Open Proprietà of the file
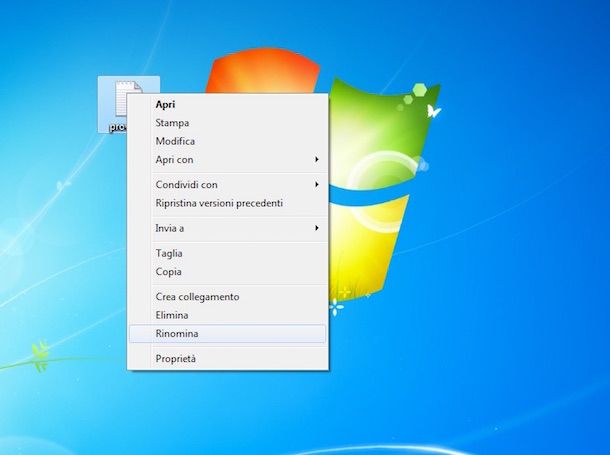Viewport: 610px width, 455px height. (x=228, y=359)
